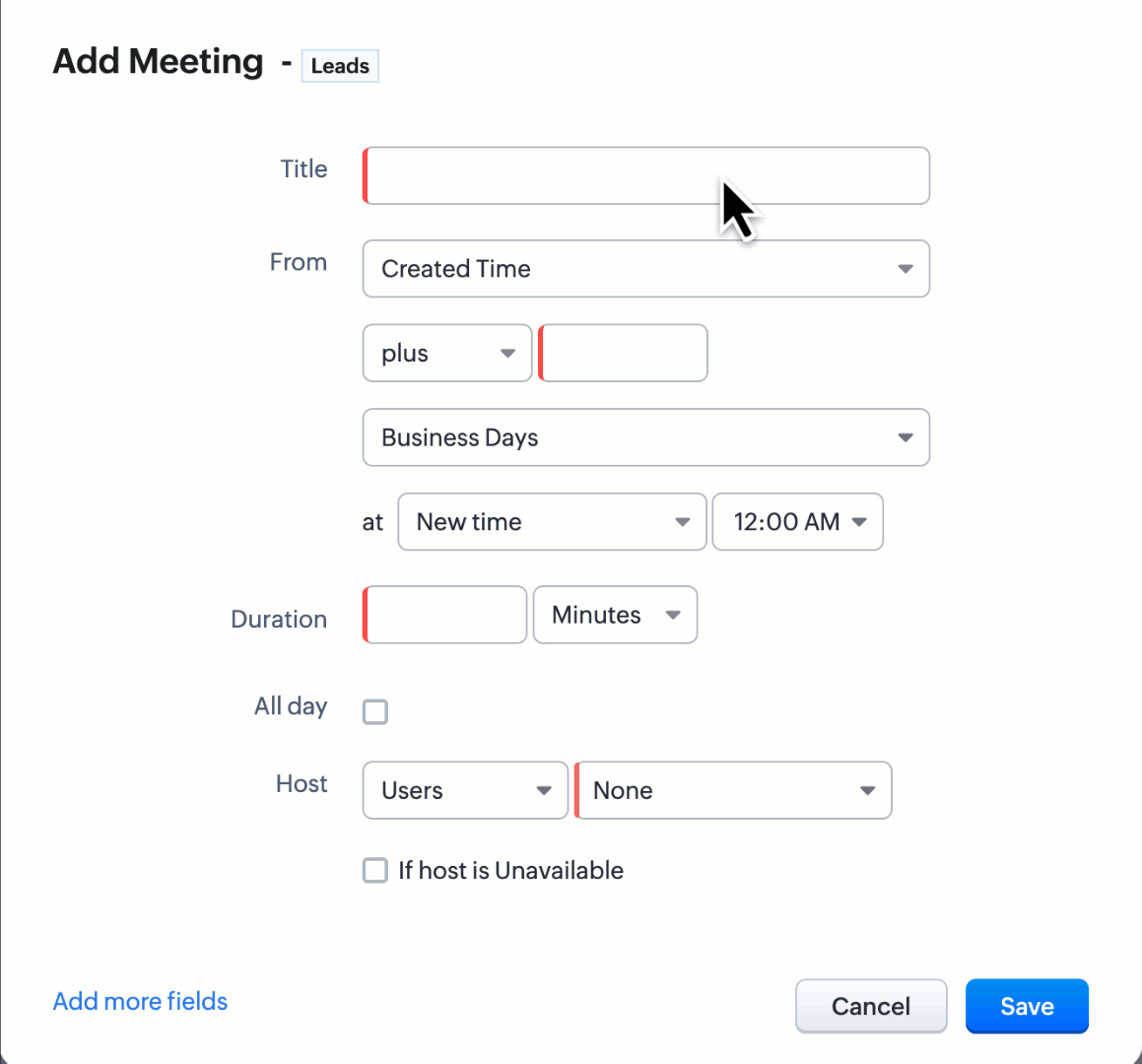Image resolution: width=1142 pixels, height=1064 pixels.
Task: Expand the New time dropdown
Action: click(552, 522)
